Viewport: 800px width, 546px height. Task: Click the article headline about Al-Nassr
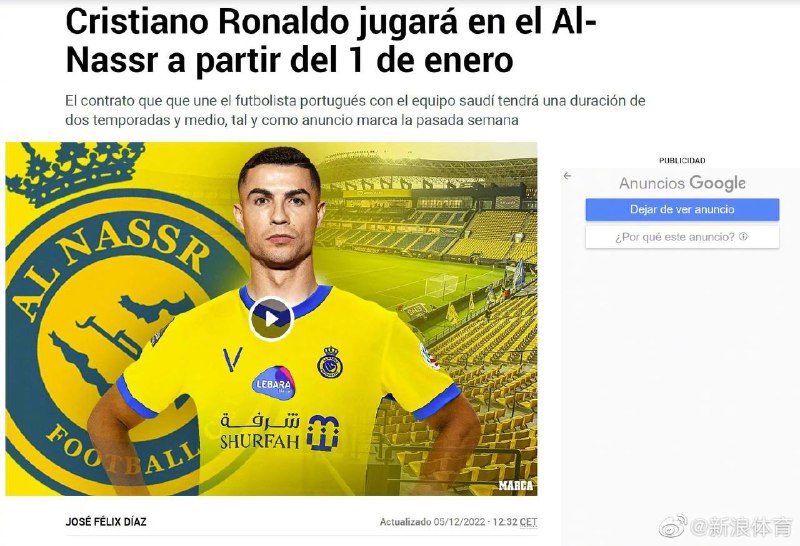tap(331, 41)
